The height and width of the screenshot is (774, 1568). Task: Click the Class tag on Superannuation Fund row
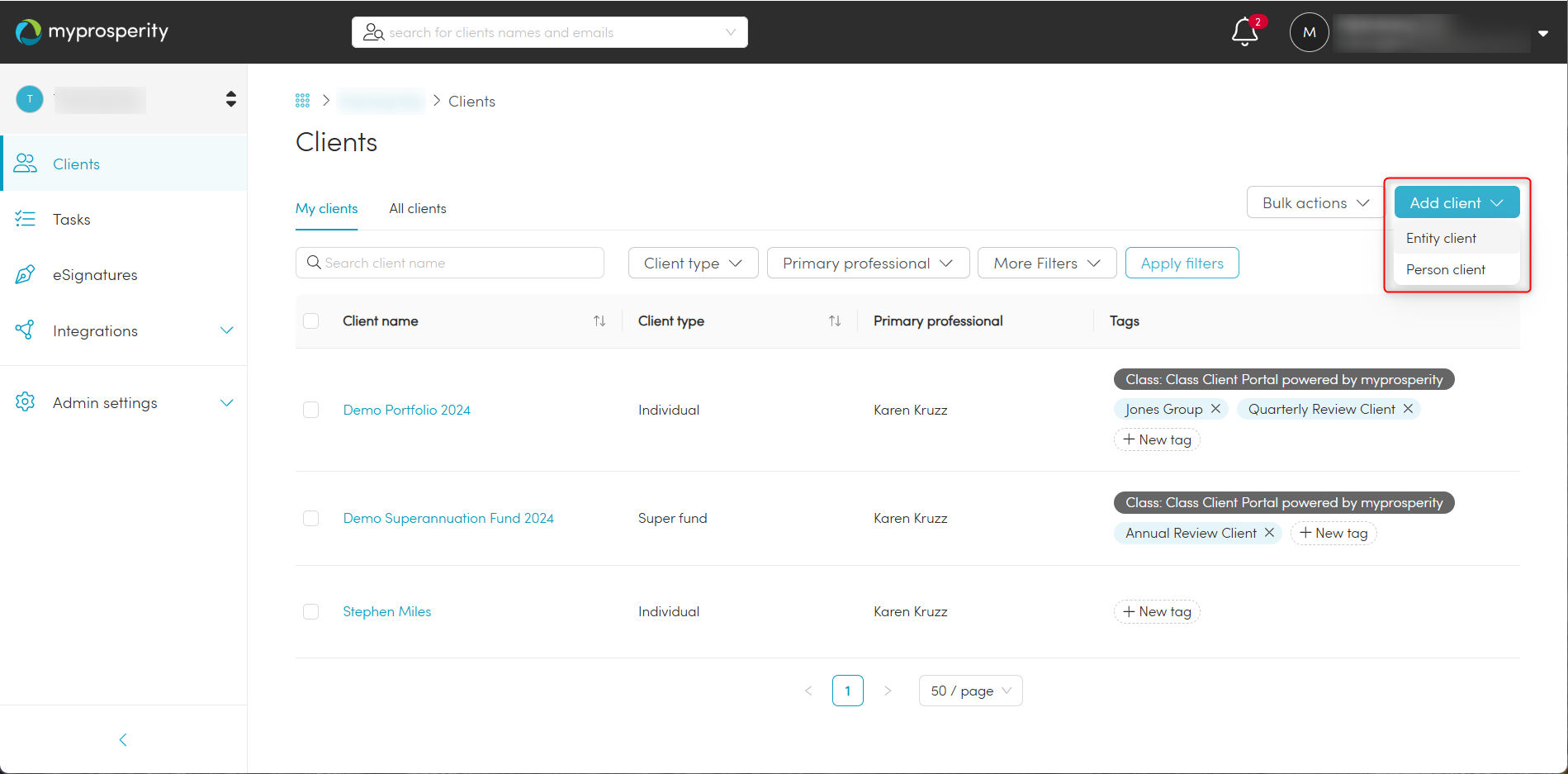click(x=1284, y=502)
